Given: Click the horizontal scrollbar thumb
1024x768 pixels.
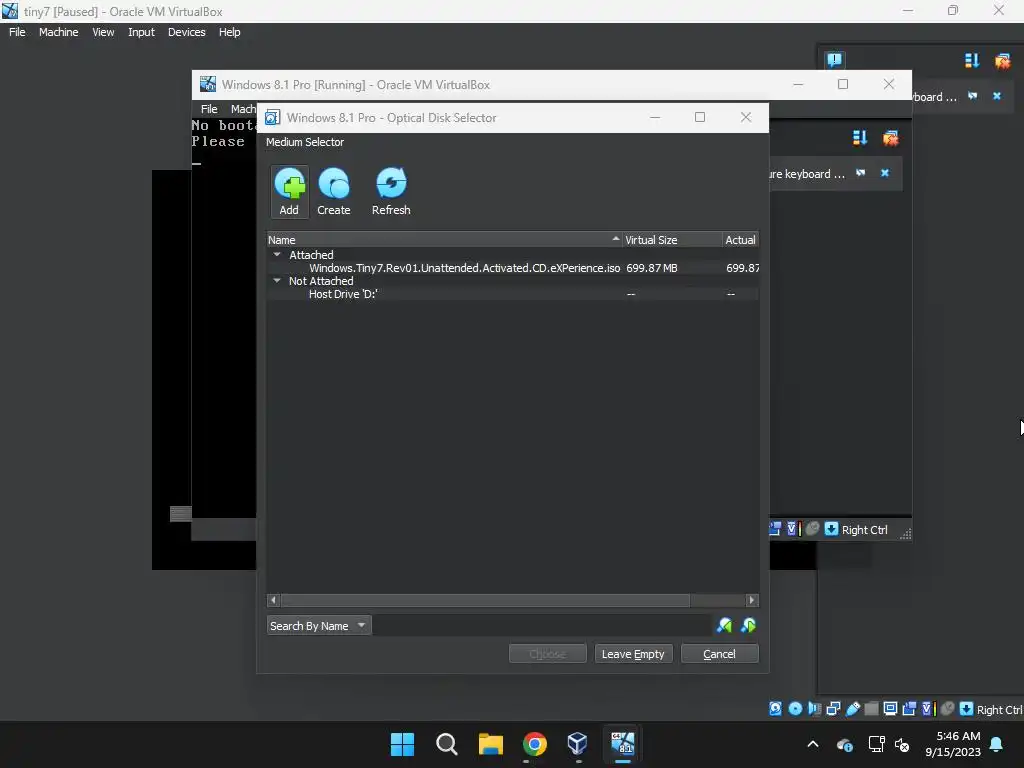Looking at the screenshot, I should [485, 600].
